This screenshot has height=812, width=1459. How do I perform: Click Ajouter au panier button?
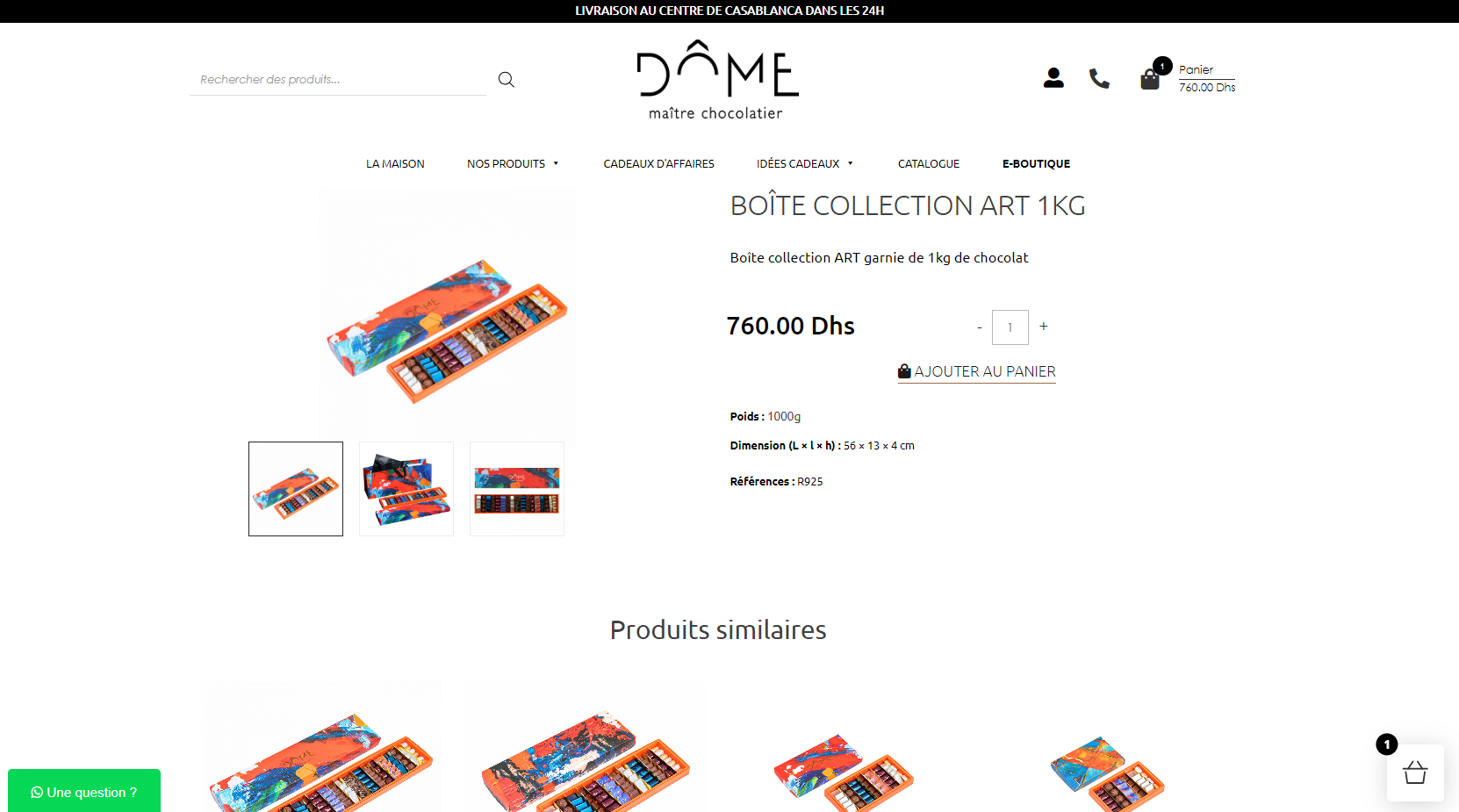[x=976, y=371]
